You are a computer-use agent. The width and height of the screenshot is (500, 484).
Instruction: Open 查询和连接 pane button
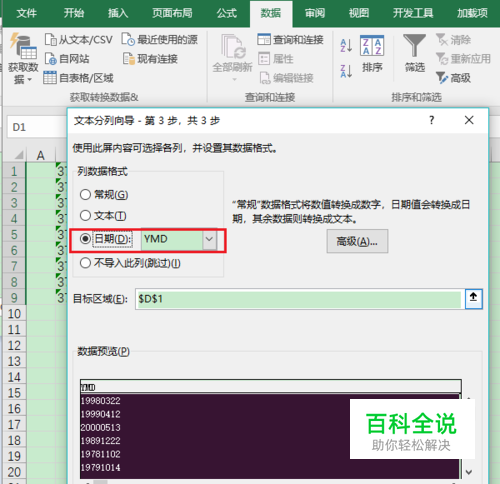pyautogui.click(x=290, y=40)
